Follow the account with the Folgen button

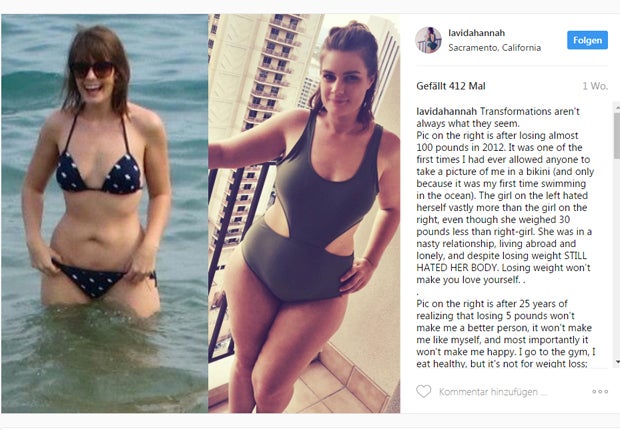587,40
